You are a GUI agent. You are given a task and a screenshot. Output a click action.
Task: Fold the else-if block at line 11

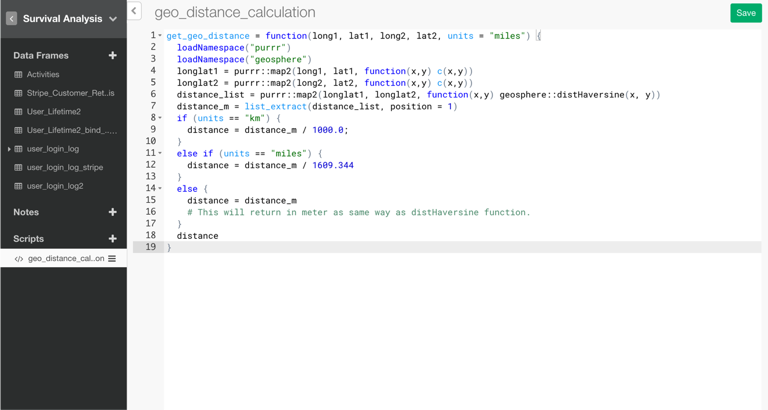tap(160, 154)
